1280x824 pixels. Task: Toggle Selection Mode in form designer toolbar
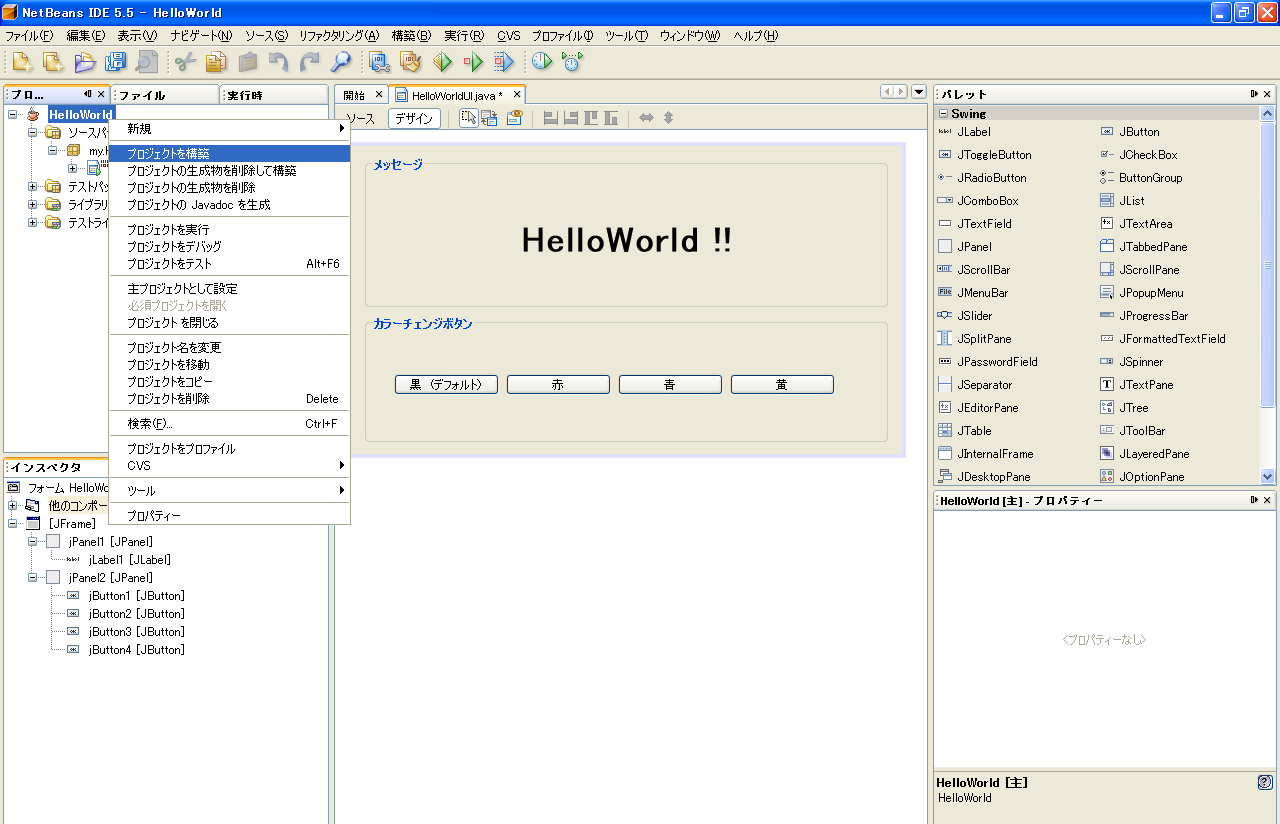(468, 118)
